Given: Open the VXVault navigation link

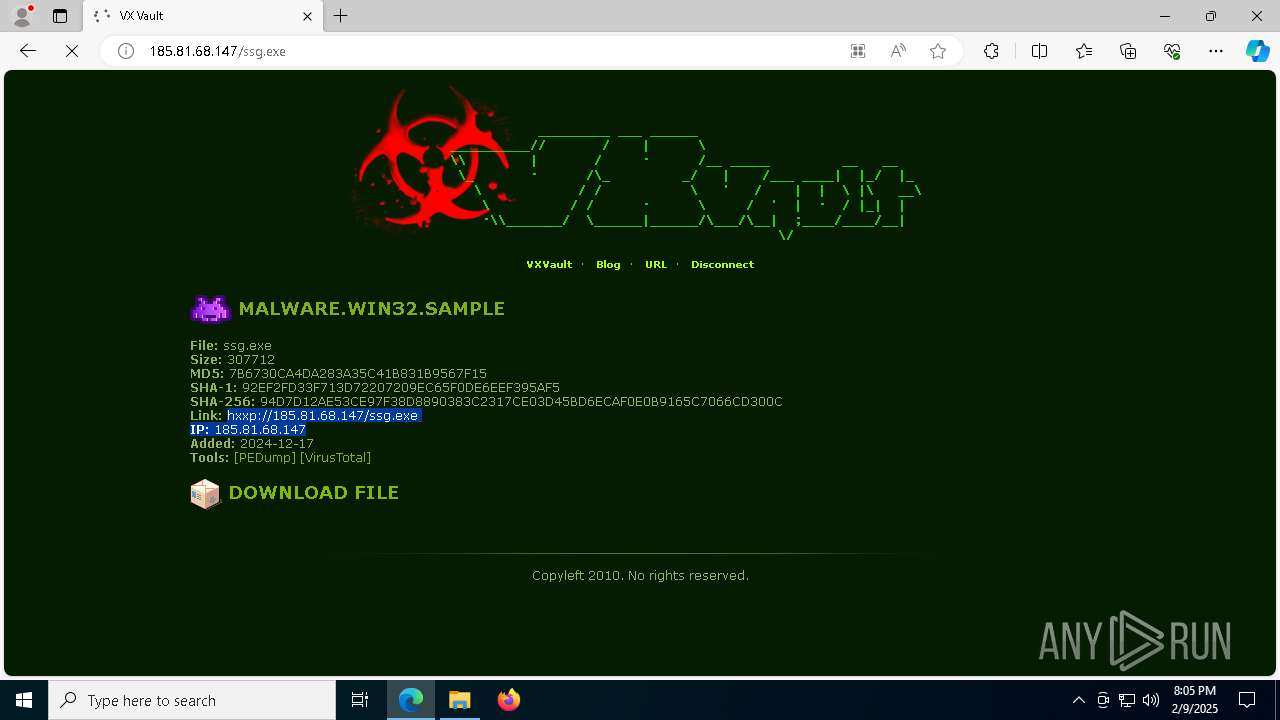Looking at the screenshot, I should pos(549,264).
